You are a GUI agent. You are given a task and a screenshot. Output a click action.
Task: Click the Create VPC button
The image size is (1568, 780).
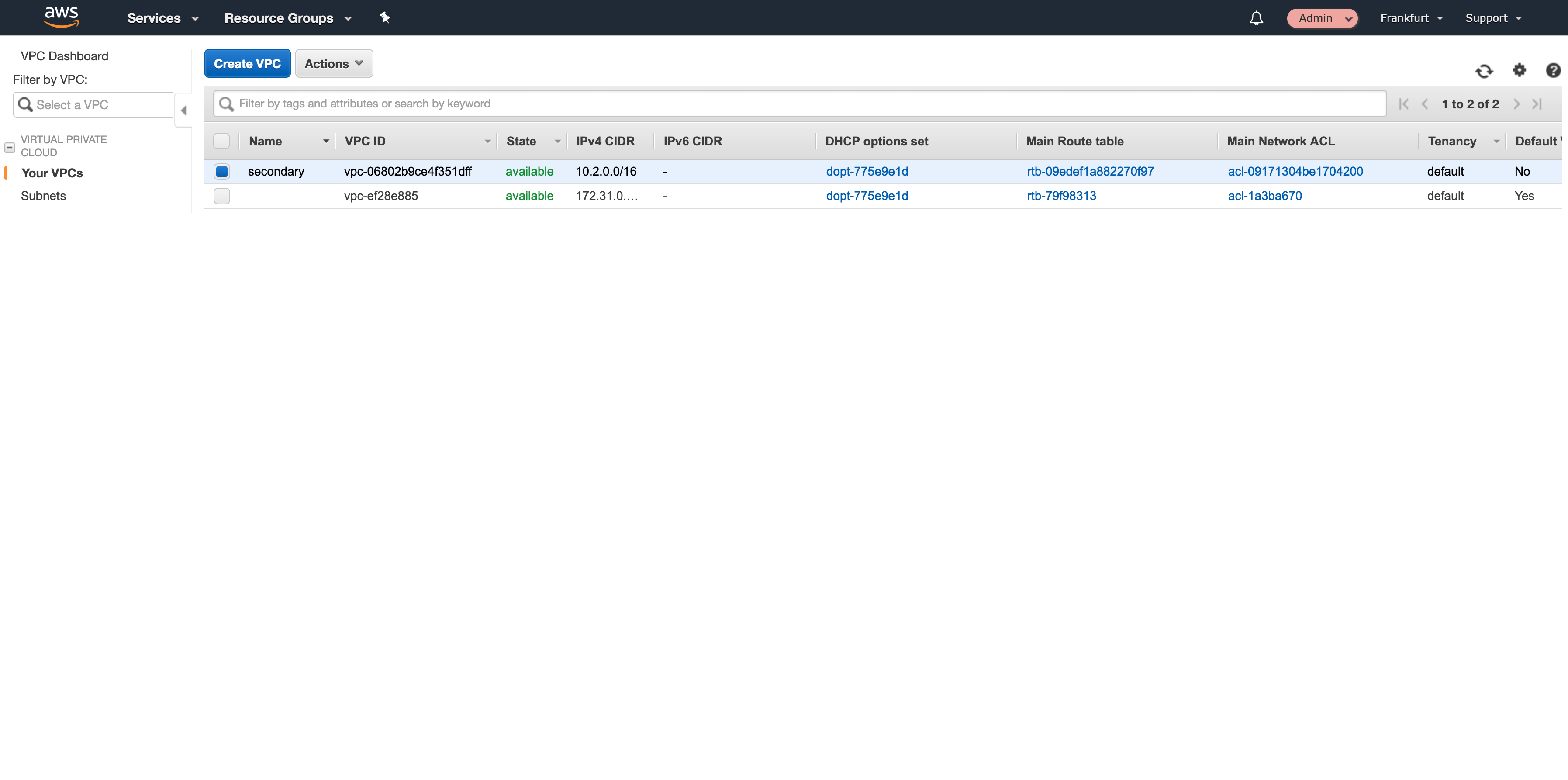[x=247, y=63]
